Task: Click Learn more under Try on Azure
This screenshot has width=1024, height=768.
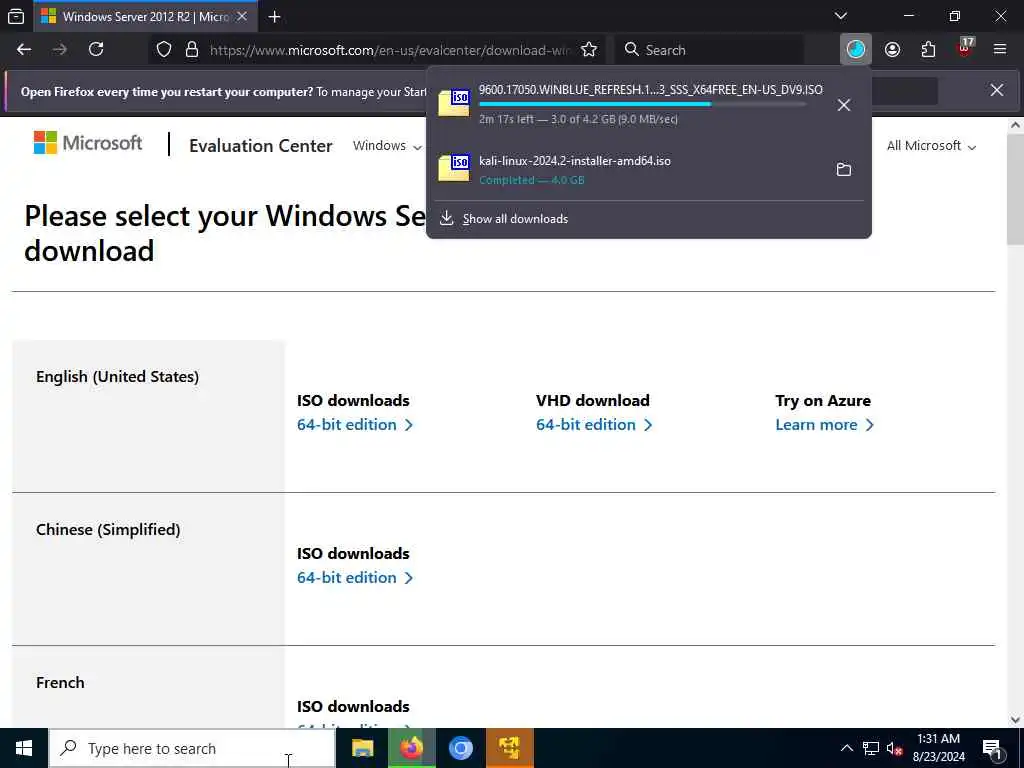Action: point(824,424)
